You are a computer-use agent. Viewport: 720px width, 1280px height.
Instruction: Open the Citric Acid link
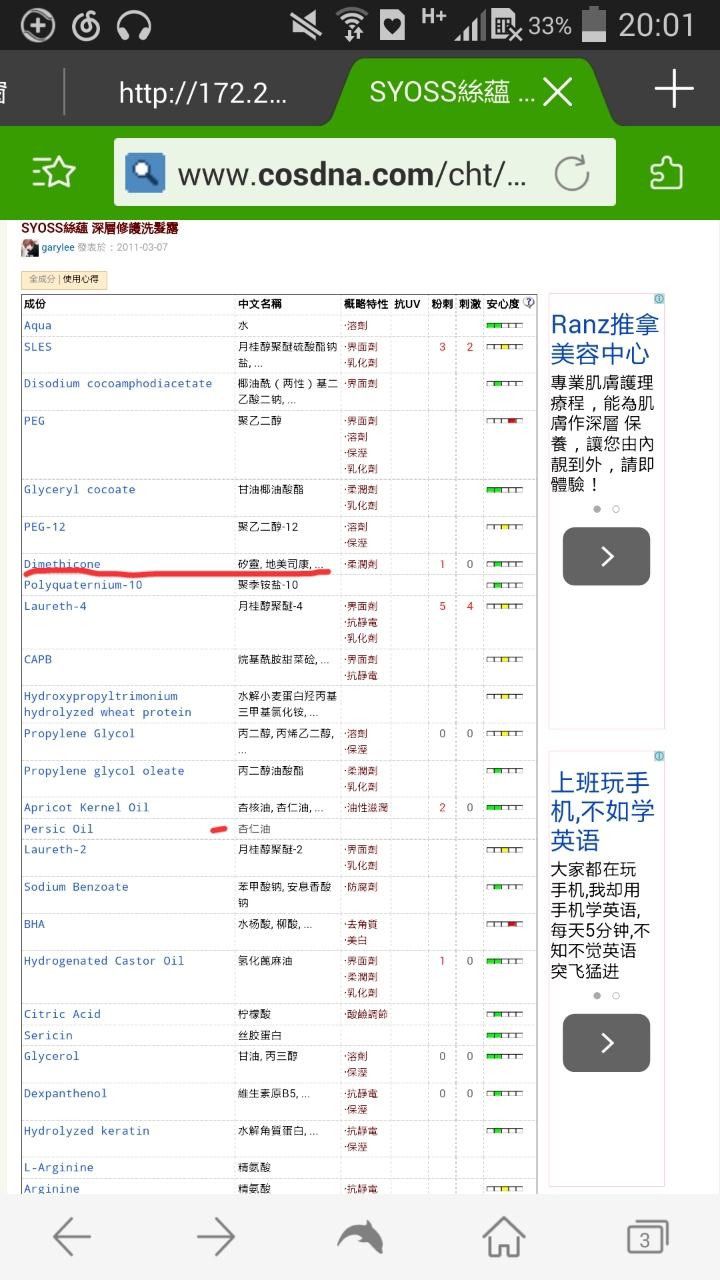pos(62,1014)
